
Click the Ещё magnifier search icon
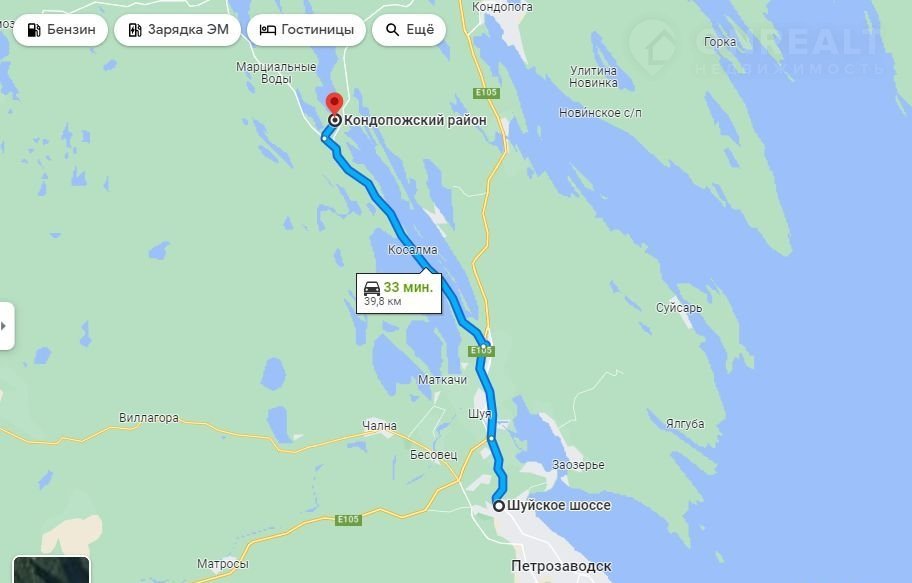coord(393,30)
